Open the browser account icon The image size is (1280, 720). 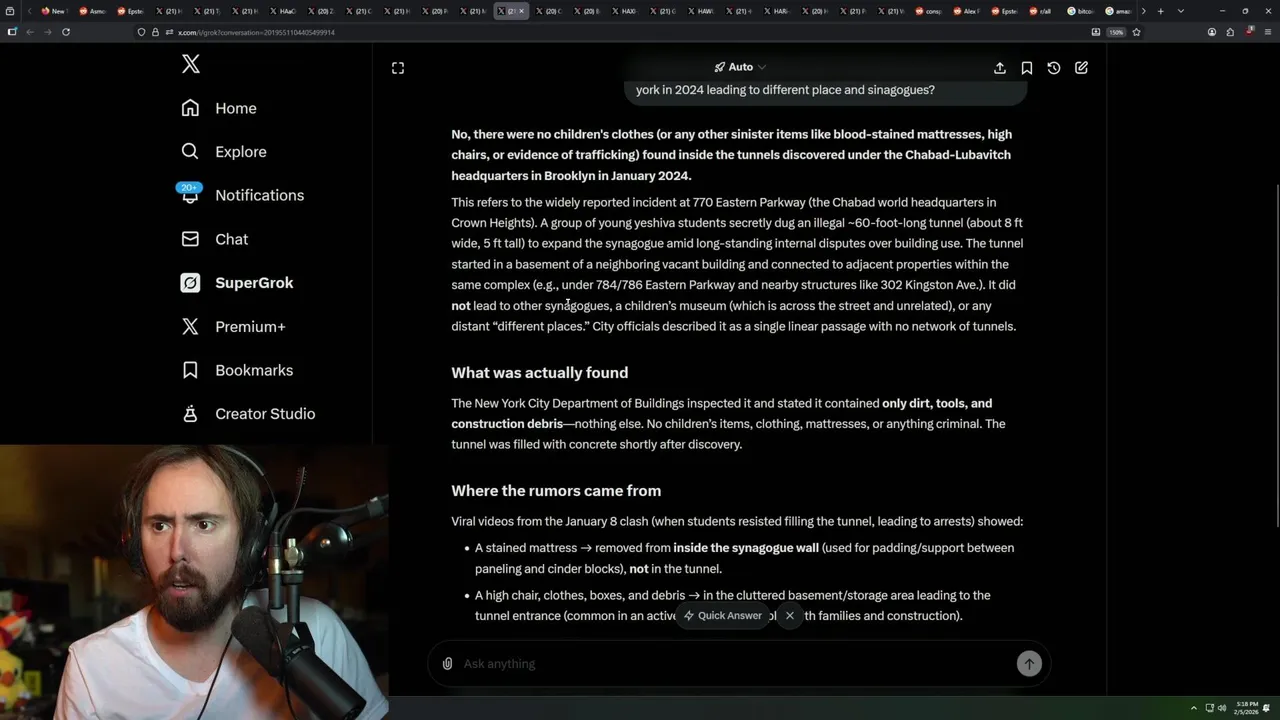[1212, 32]
